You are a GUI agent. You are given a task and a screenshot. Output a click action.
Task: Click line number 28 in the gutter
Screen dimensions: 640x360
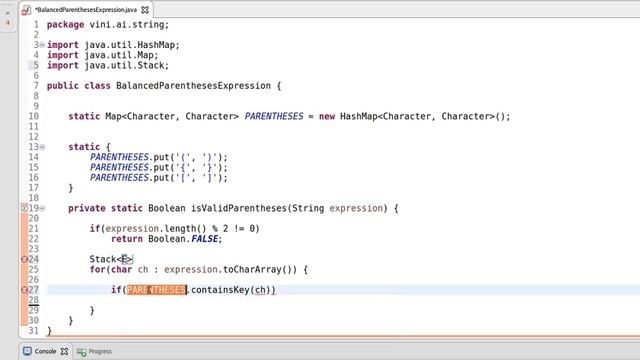(33, 300)
